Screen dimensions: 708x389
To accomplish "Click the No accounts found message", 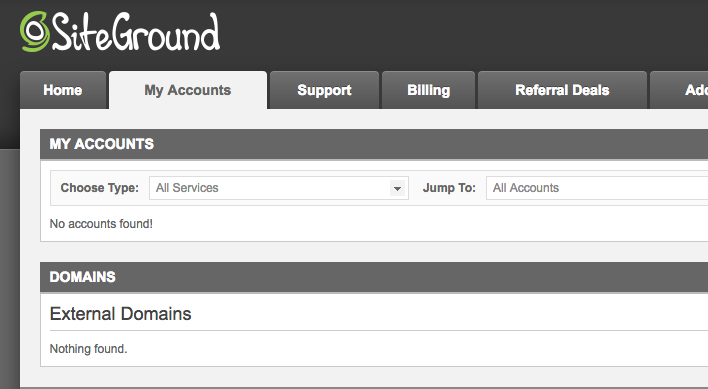I will pos(101,224).
